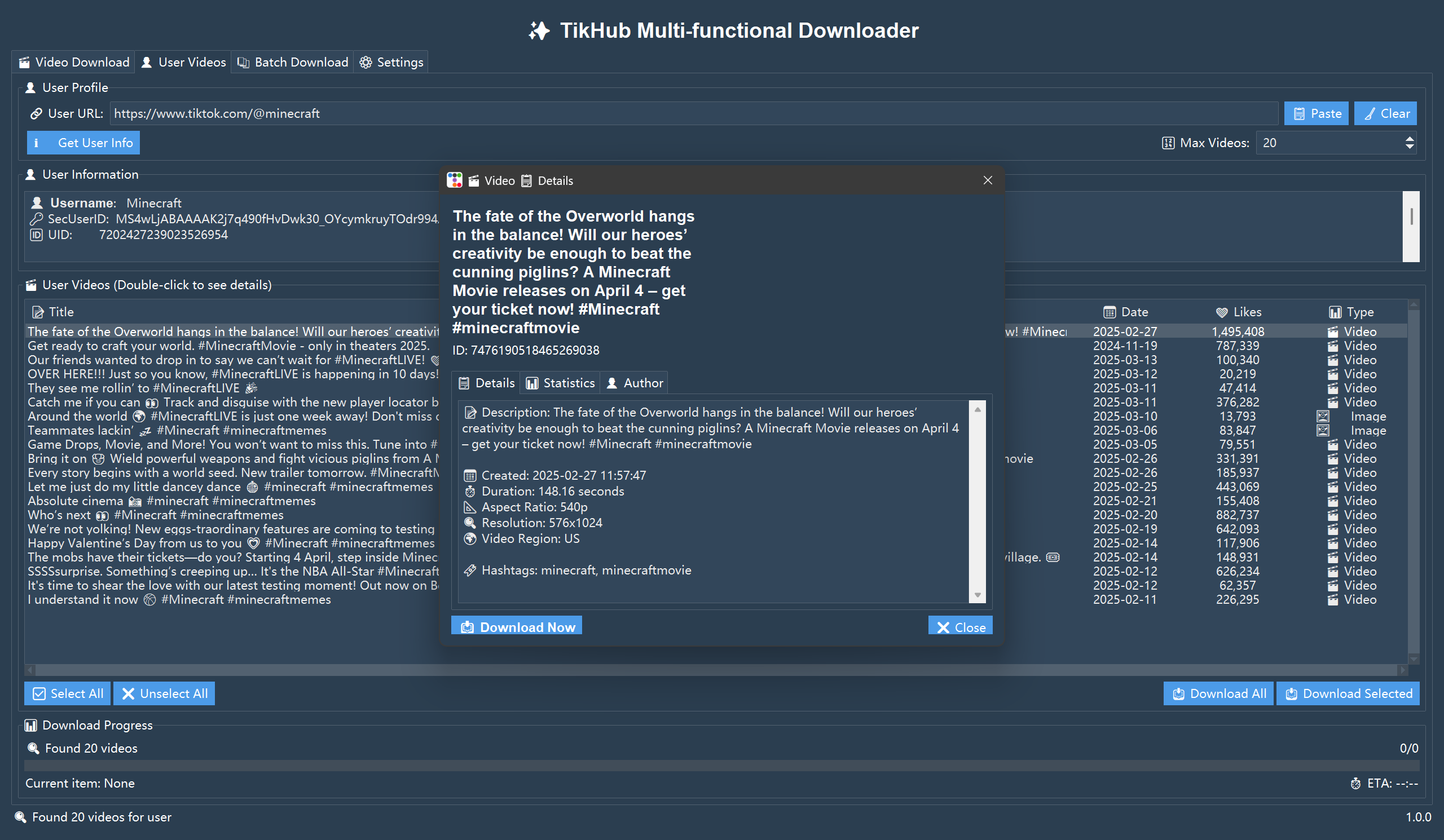The width and height of the screenshot is (1444, 840).
Task: Increase Max Videos with the up arrow
Action: click(1410, 138)
